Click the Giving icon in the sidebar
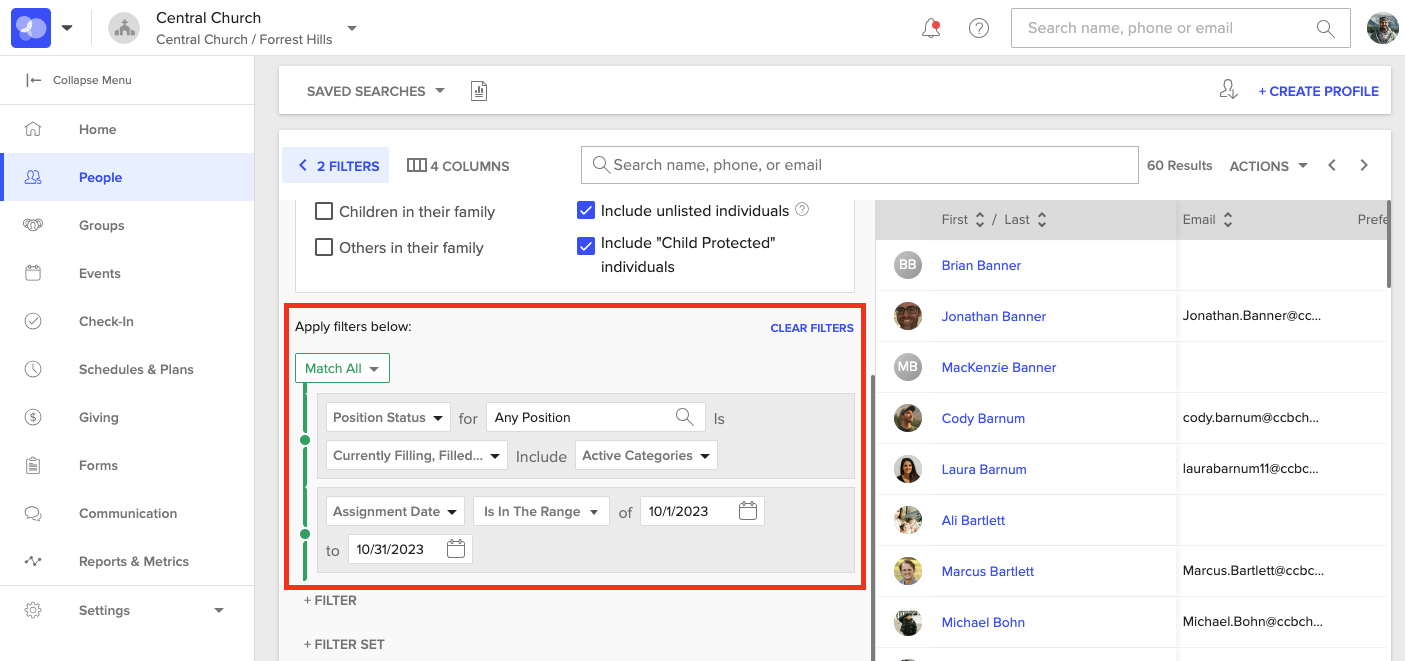Screen dimensions: 1405x661 [33, 417]
